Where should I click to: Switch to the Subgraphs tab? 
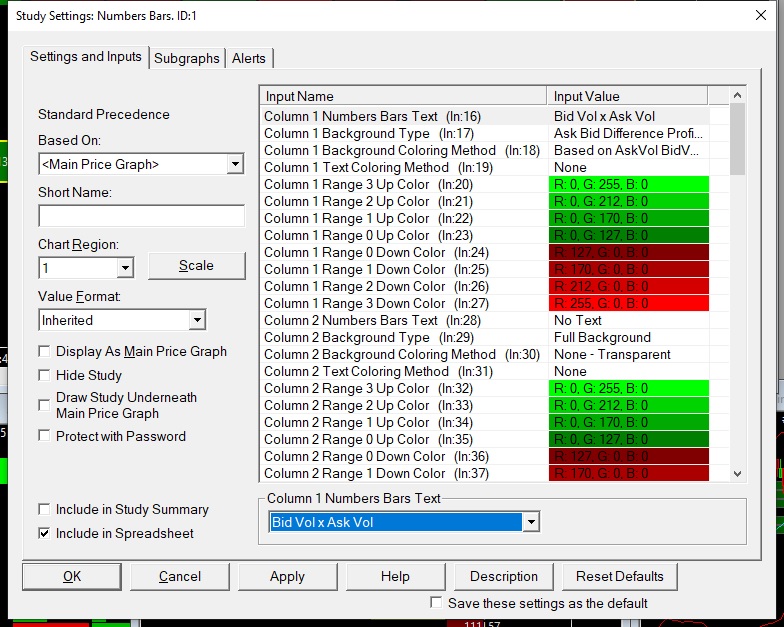pyautogui.click(x=186, y=58)
